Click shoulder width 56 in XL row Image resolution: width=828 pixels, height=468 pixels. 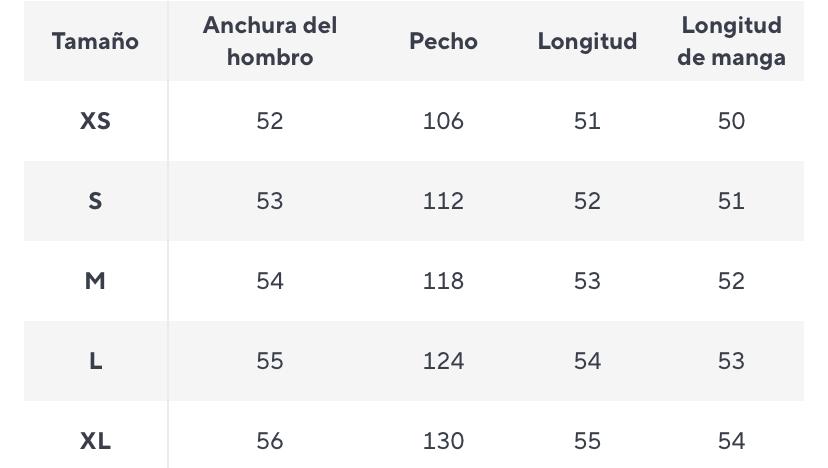tap(270, 441)
